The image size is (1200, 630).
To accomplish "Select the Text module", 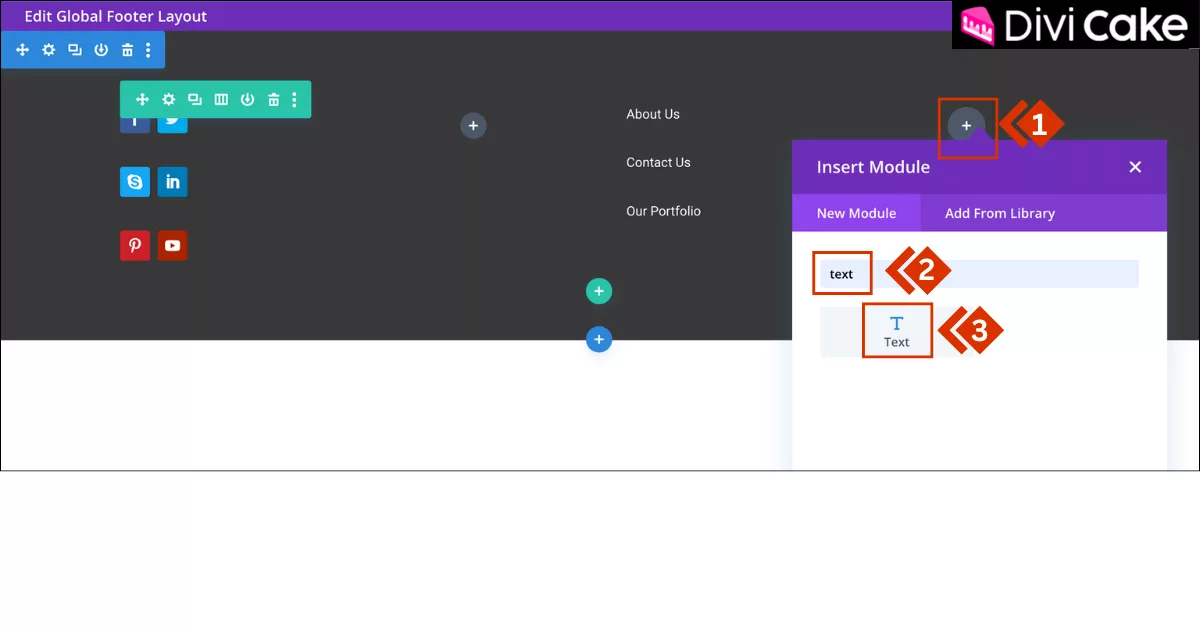I will tap(897, 331).
